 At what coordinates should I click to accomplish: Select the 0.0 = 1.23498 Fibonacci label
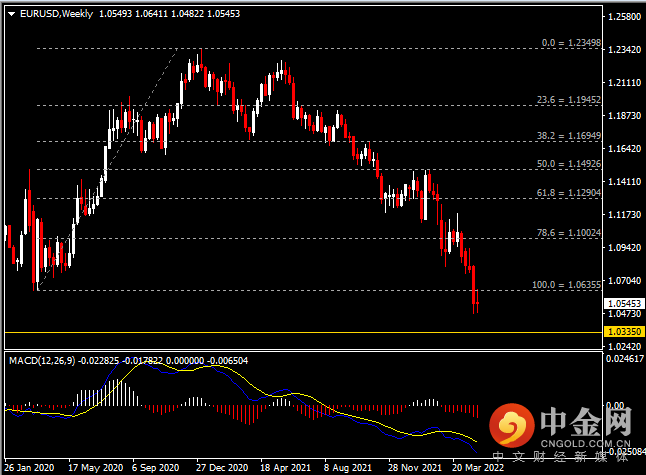pyautogui.click(x=571, y=44)
